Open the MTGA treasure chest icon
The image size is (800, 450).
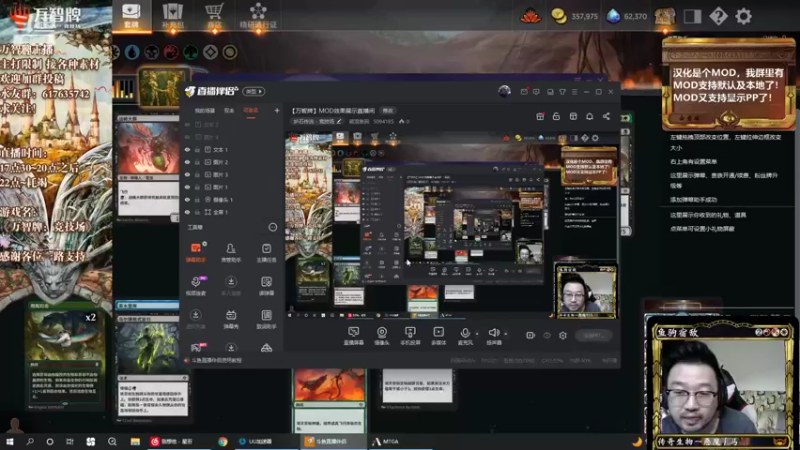(x=665, y=17)
